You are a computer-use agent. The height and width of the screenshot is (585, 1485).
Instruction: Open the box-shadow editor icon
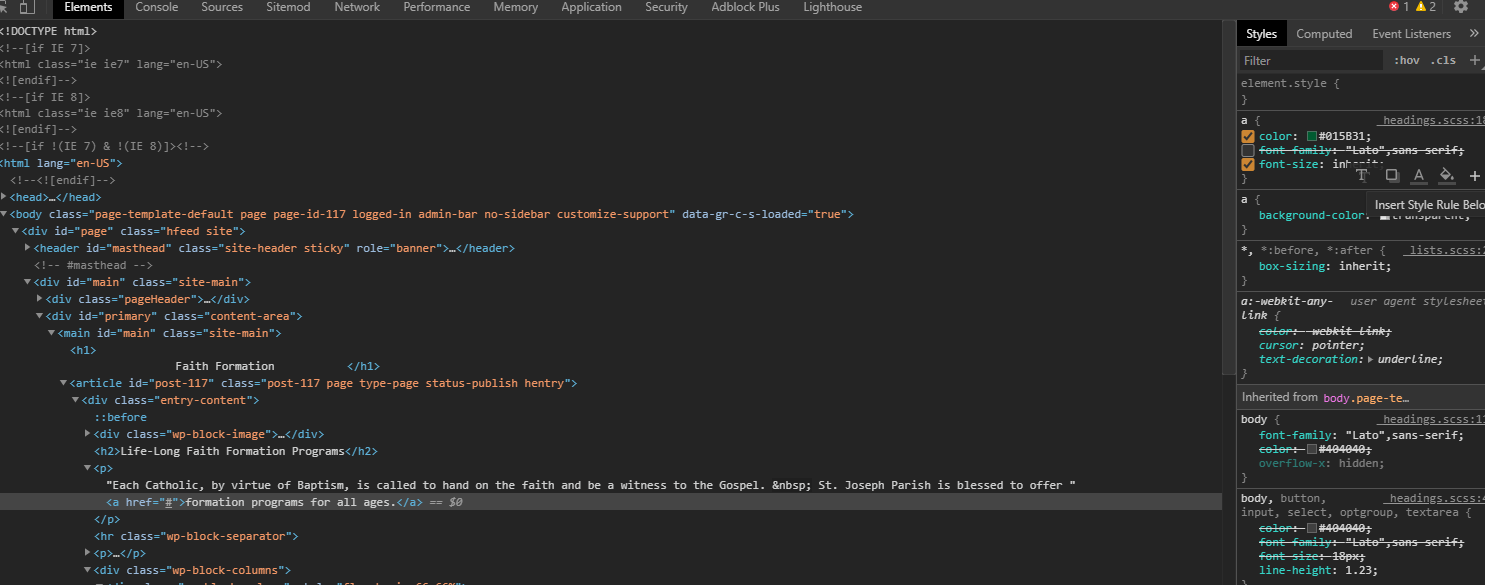click(x=1391, y=176)
